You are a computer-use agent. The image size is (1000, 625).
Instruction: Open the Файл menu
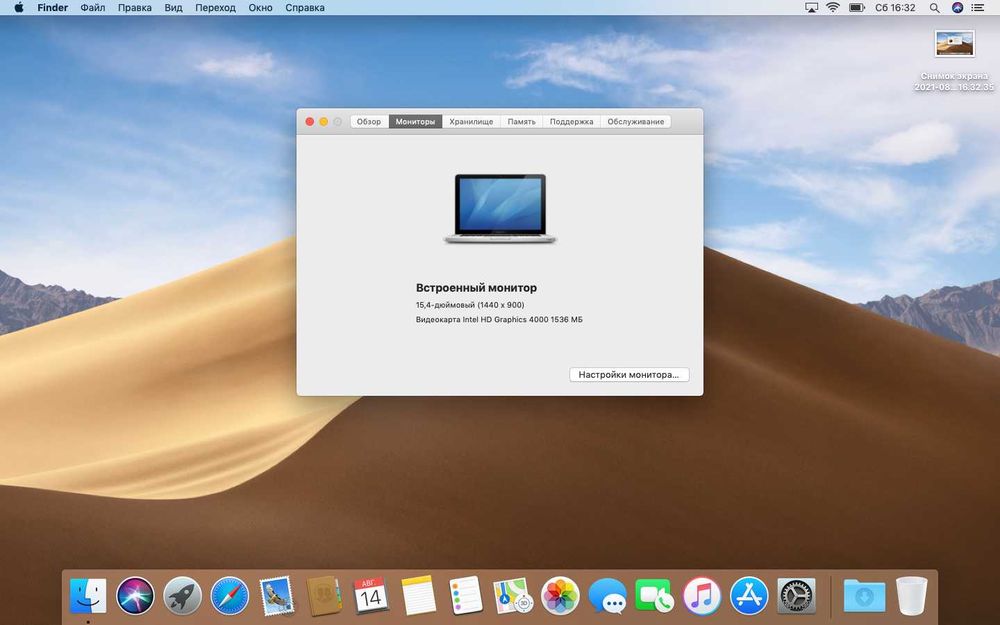[93, 8]
